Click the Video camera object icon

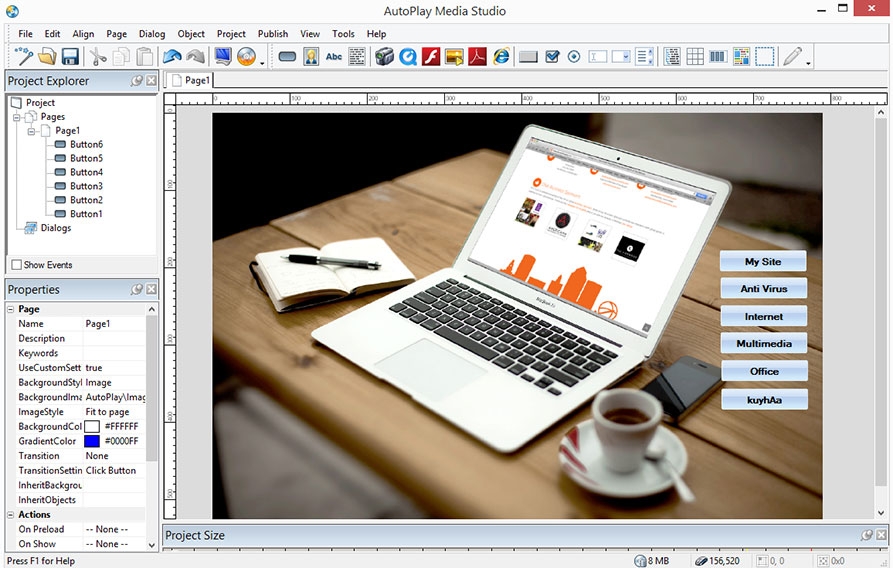[x=385, y=57]
